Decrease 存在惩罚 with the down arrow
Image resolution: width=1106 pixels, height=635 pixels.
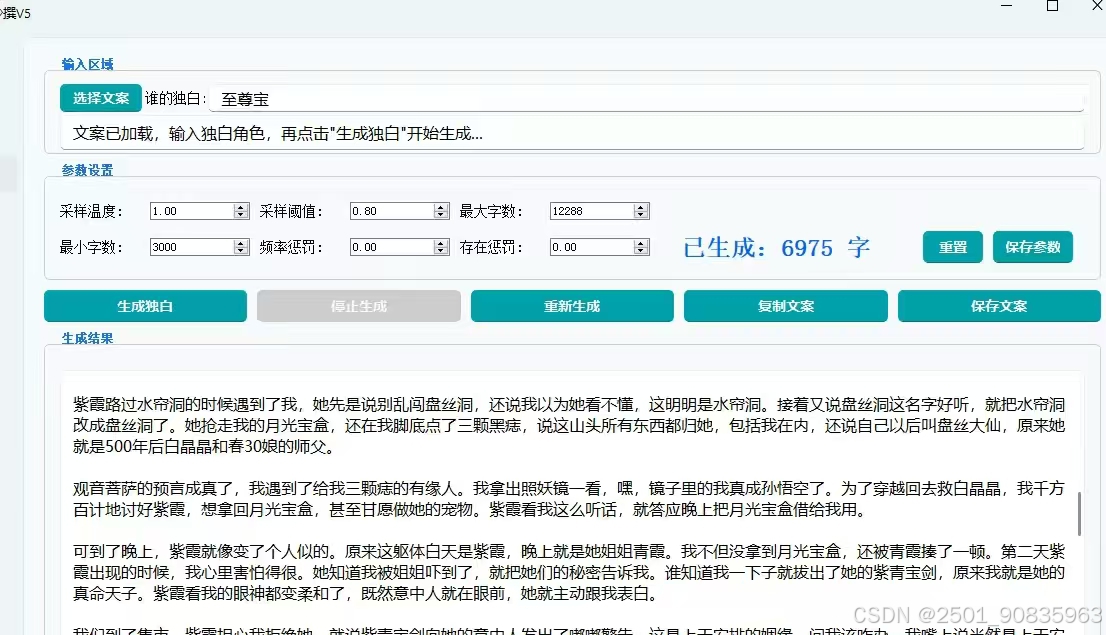pos(641,250)
